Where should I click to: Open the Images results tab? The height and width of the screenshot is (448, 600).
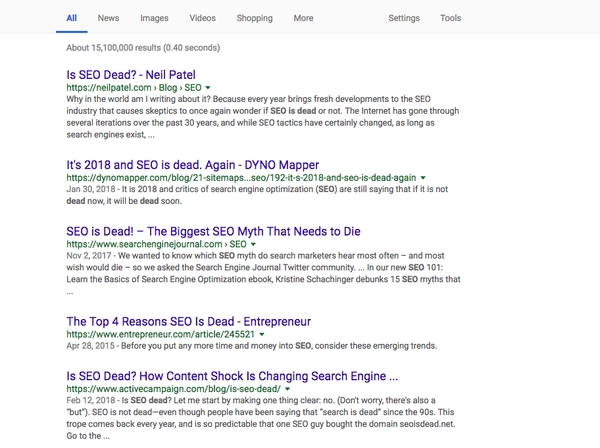(x=154, y=18)
